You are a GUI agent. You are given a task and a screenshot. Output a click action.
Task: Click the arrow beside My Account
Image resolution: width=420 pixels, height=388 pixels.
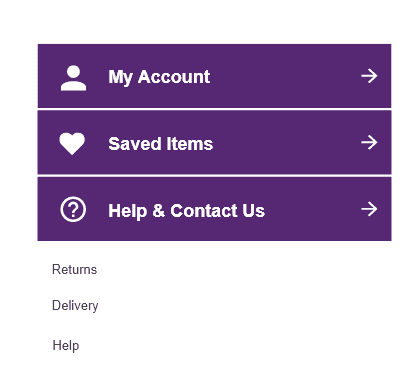pos(369,76)
